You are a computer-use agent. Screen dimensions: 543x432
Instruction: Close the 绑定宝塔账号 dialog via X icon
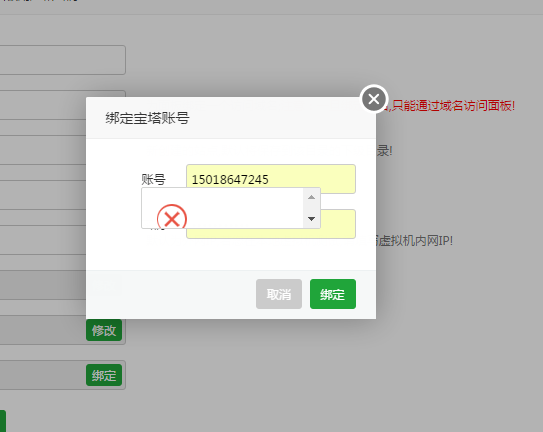pos(374,99)
